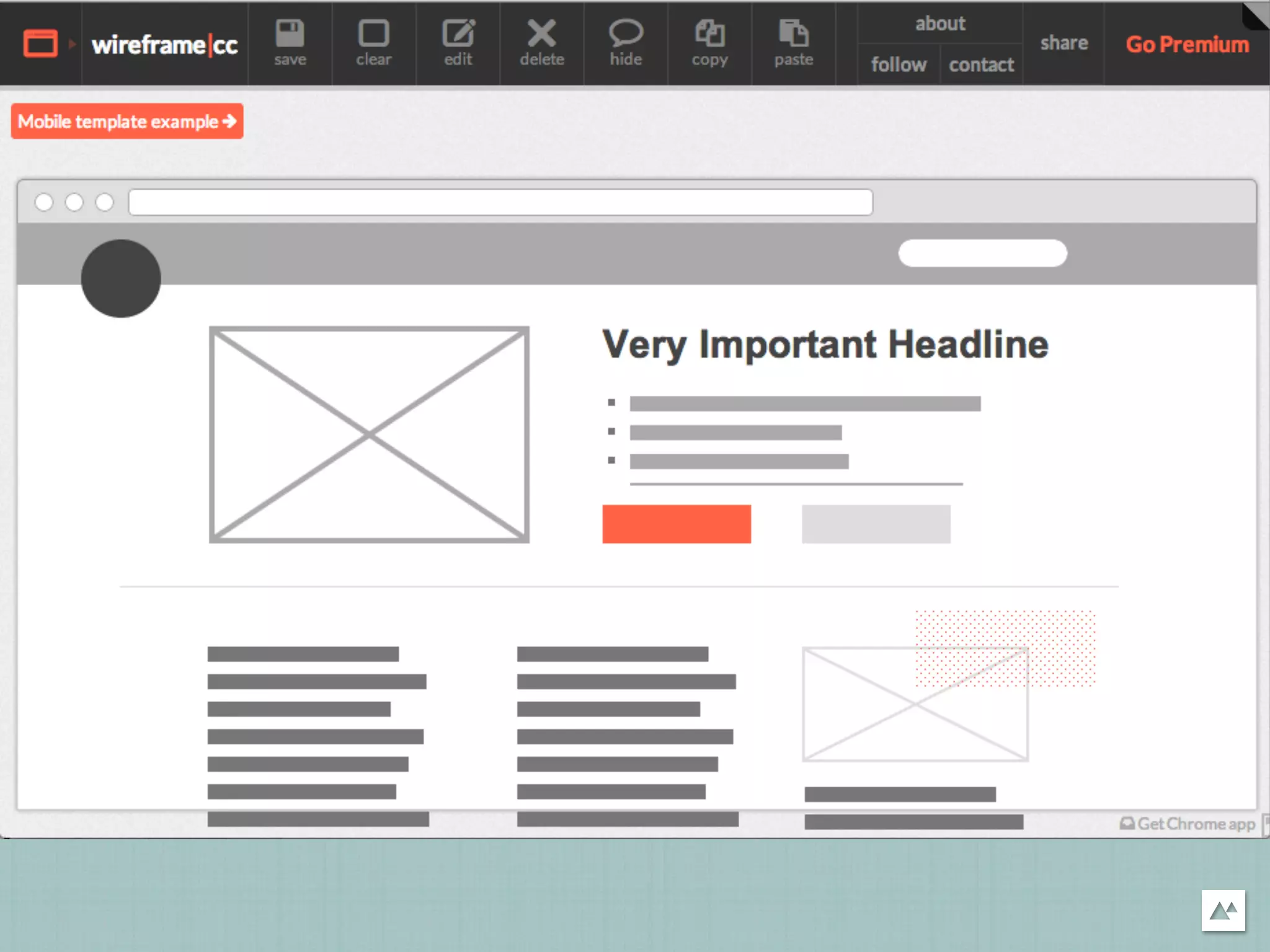Open the Mobile template example button
Viewport: 1270px width, 952px height.
(x=127, y=121)
